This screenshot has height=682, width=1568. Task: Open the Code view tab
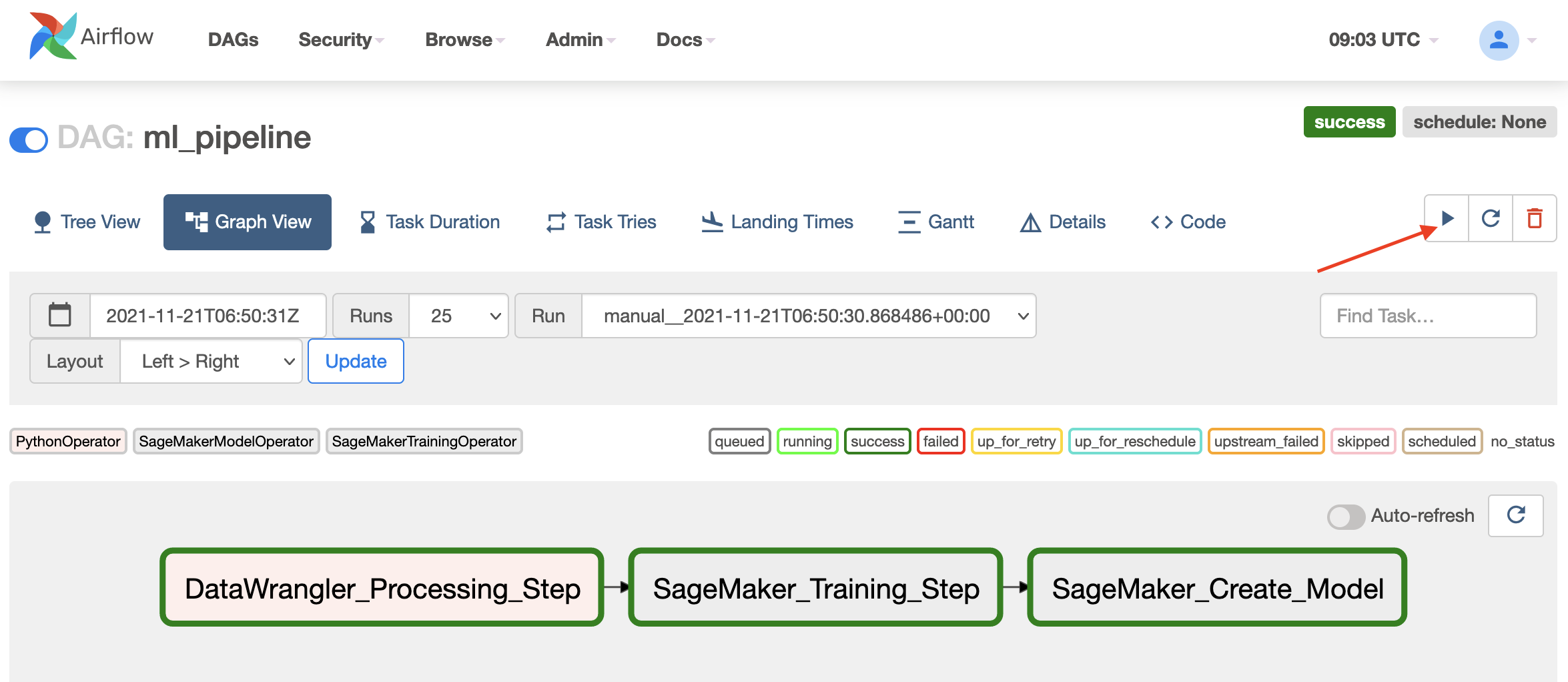tap(1188, 222)
